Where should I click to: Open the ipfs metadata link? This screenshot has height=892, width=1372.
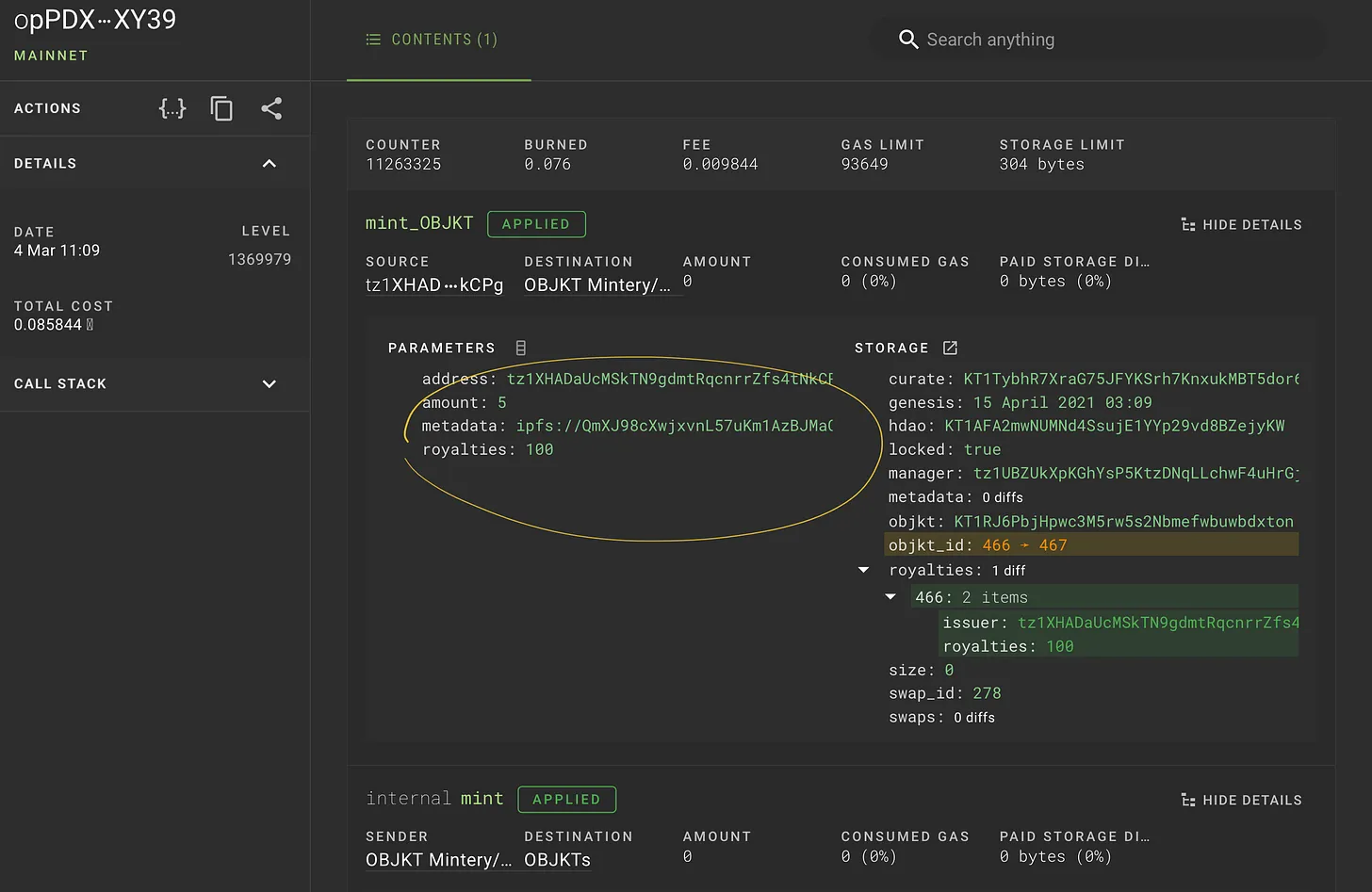[674, 426]
